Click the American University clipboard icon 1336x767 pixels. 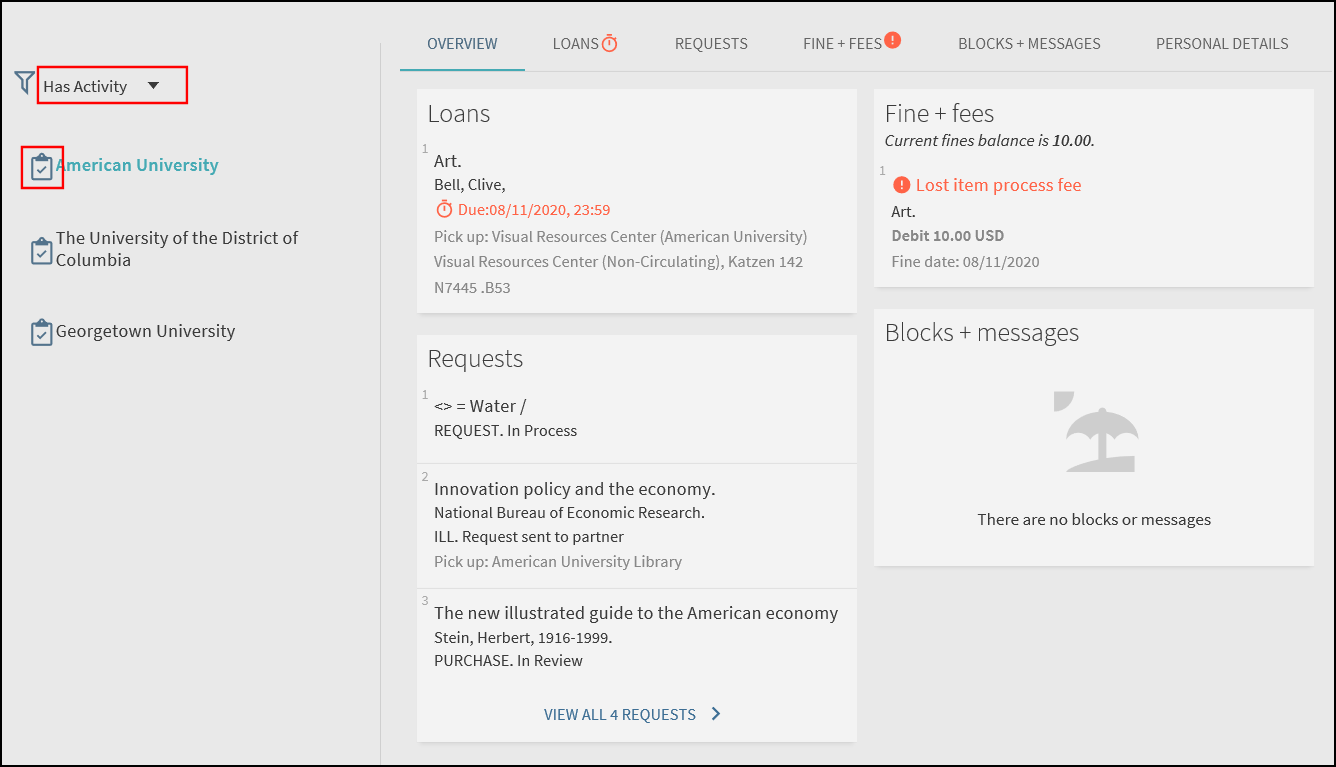point(41,167)
